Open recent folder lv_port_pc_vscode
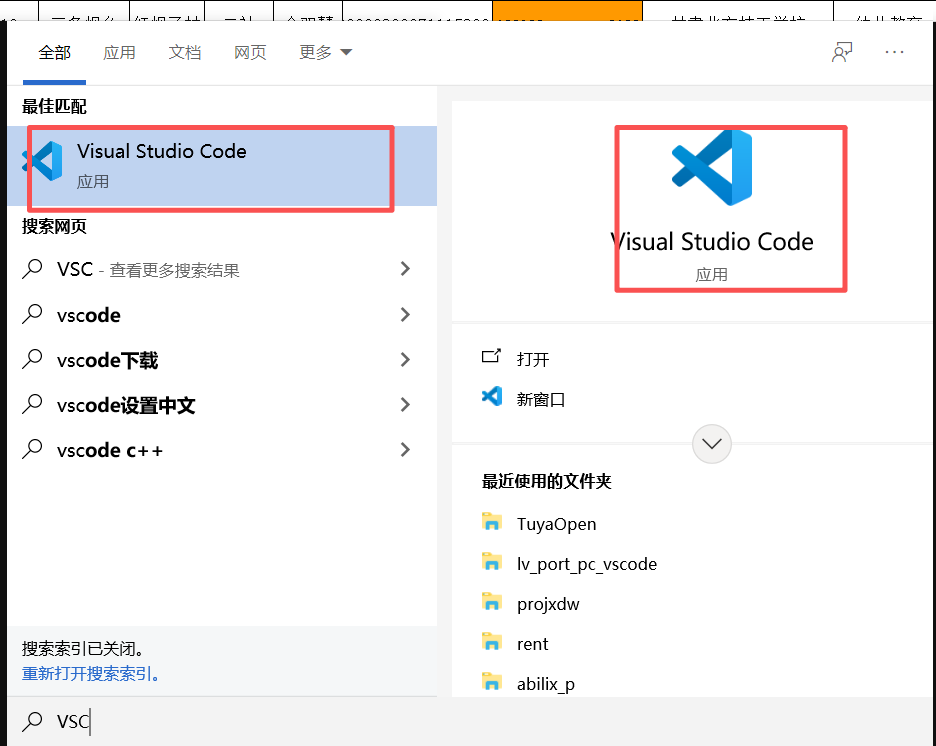 587,564
